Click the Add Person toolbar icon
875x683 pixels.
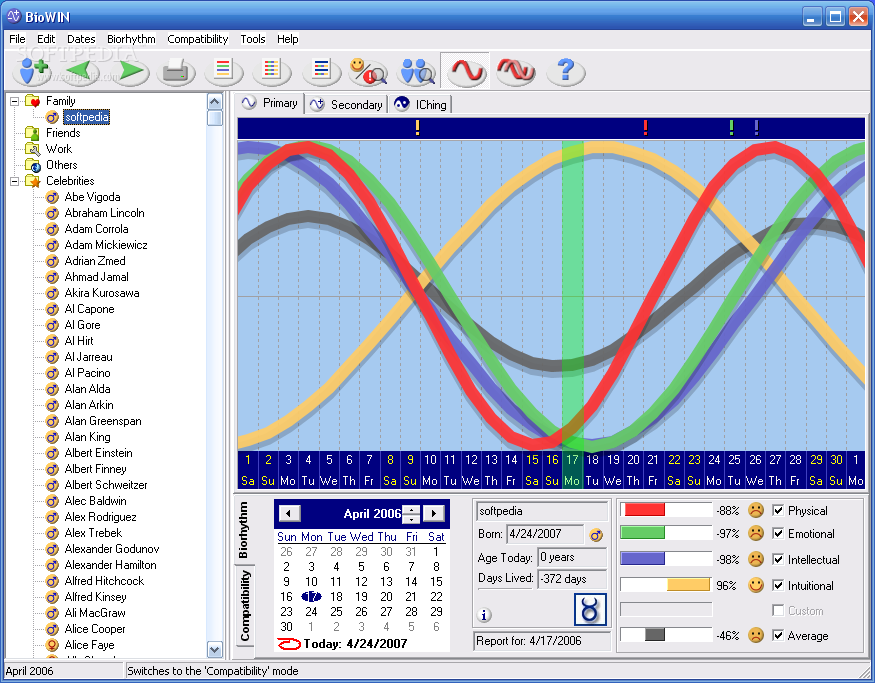tap(35, 71)
